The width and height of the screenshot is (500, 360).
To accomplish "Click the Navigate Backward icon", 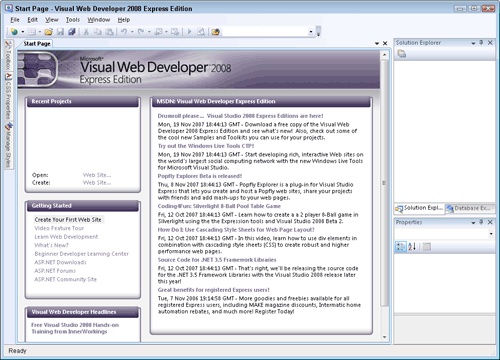I will (159, 32).
